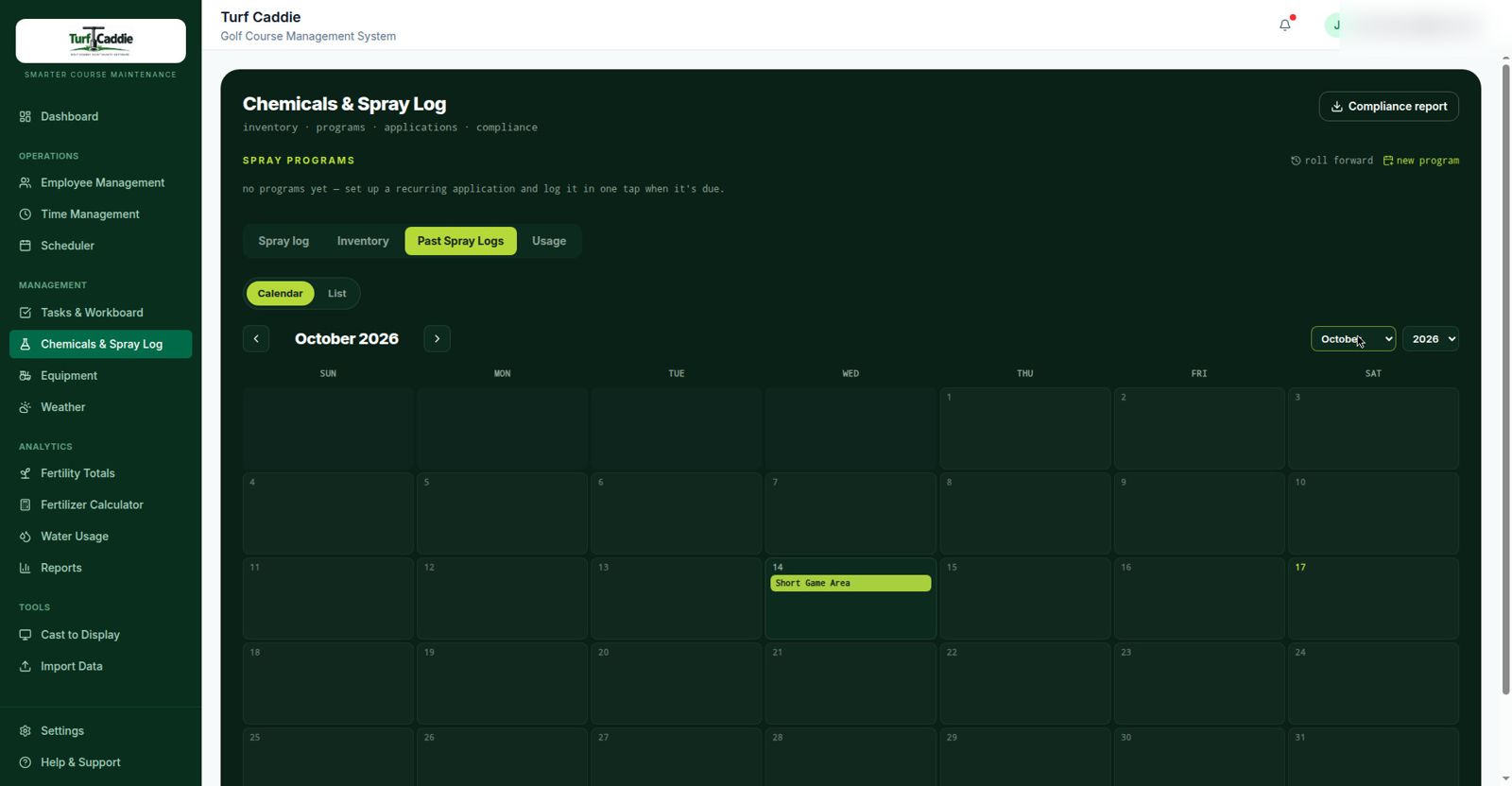Click the Fertilizer Calculator icon
Screen dimensions: 1512x786
pyautogui.click(x=26, y=505)
